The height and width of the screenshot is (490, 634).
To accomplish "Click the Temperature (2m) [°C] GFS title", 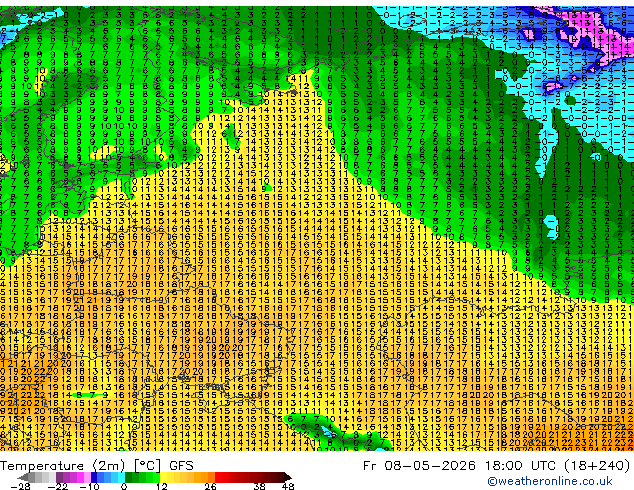I will (97, 466).
